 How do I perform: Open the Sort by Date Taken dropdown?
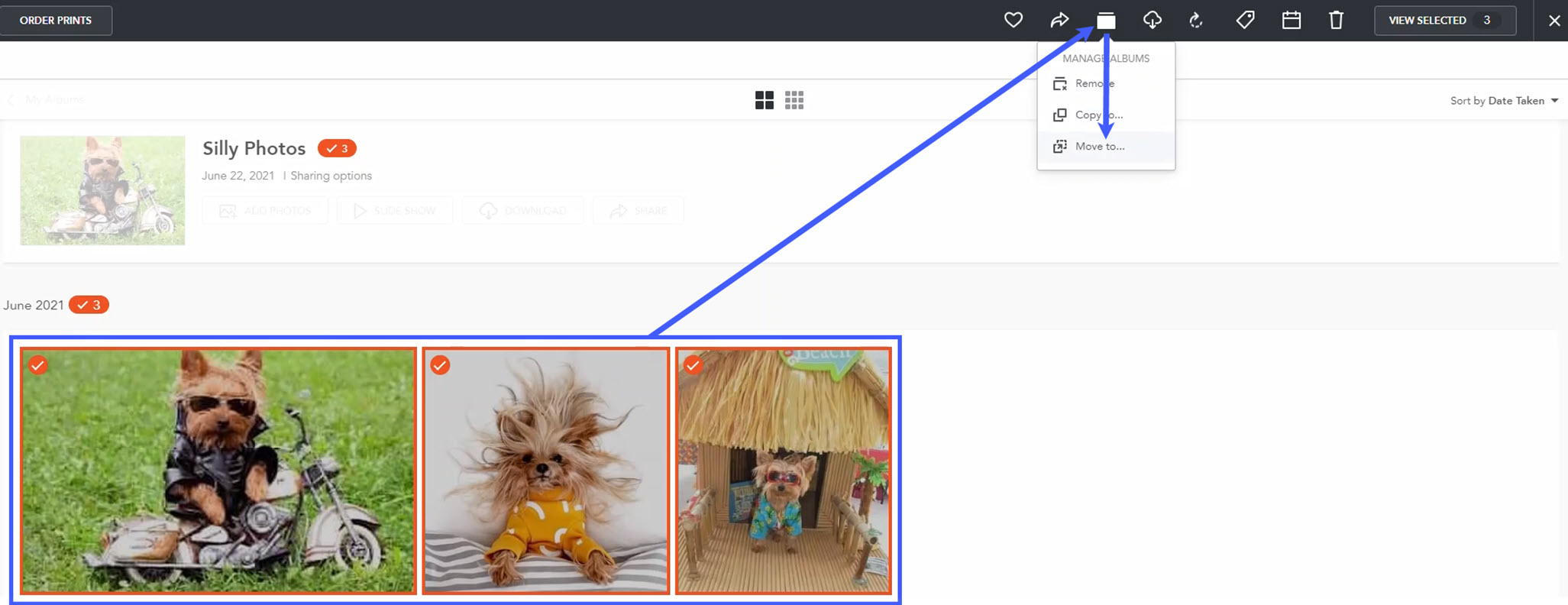click(1504, 101)
